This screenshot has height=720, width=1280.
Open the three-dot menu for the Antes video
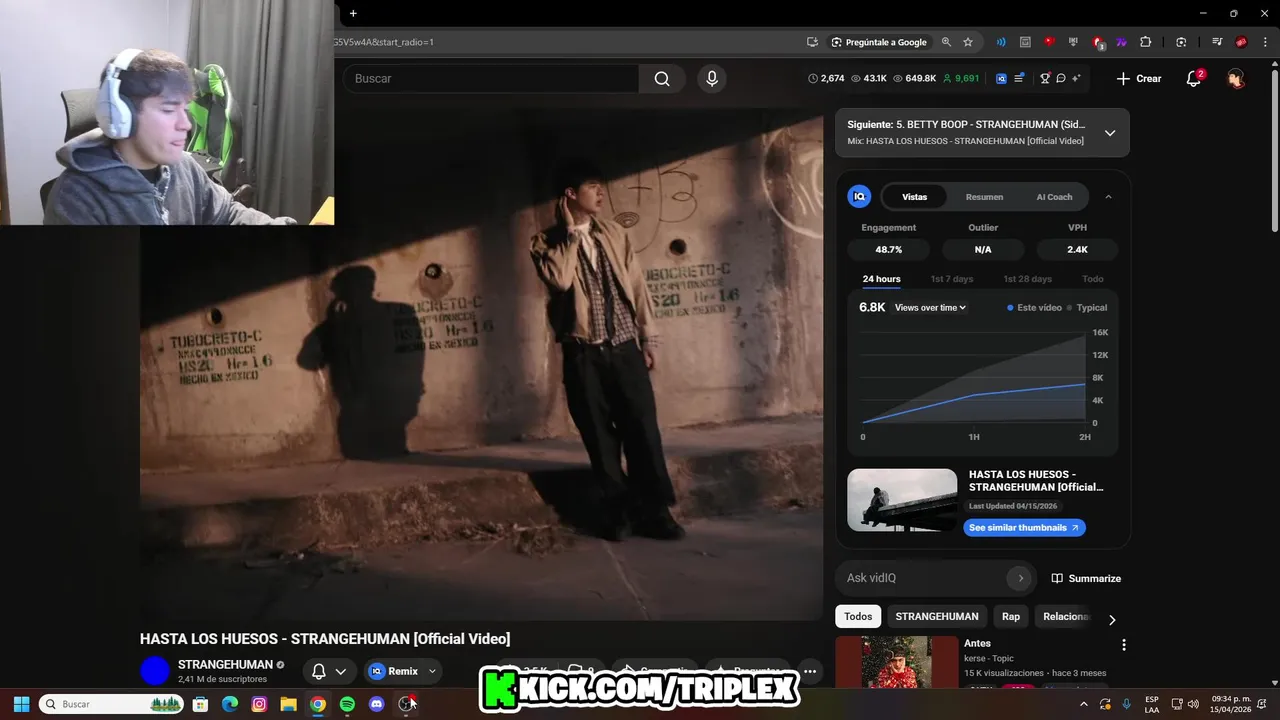click(1124, 645)
